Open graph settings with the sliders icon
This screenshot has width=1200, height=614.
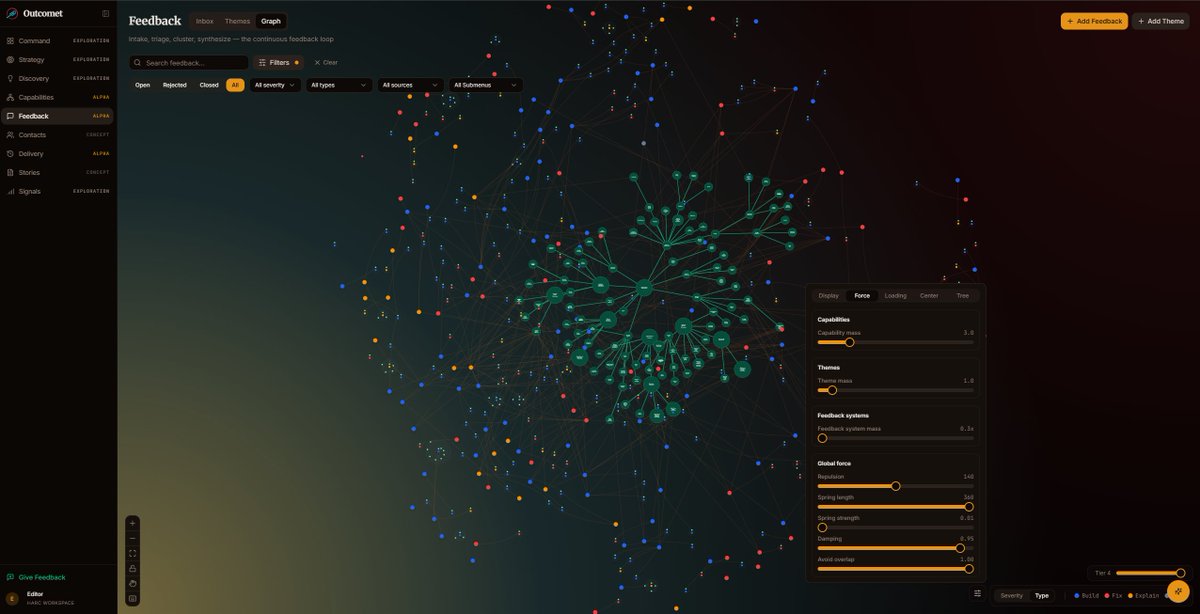[x=978, y=593]
